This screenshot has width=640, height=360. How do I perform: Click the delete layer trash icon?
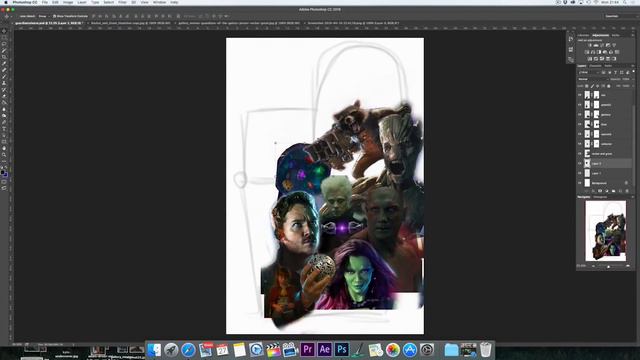coord(627,191)
